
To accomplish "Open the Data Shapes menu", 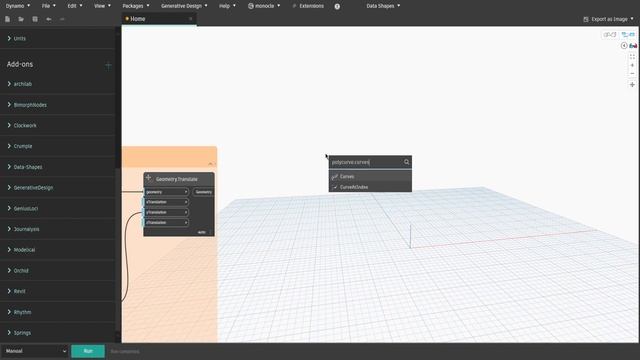I will tap(383, 6).
